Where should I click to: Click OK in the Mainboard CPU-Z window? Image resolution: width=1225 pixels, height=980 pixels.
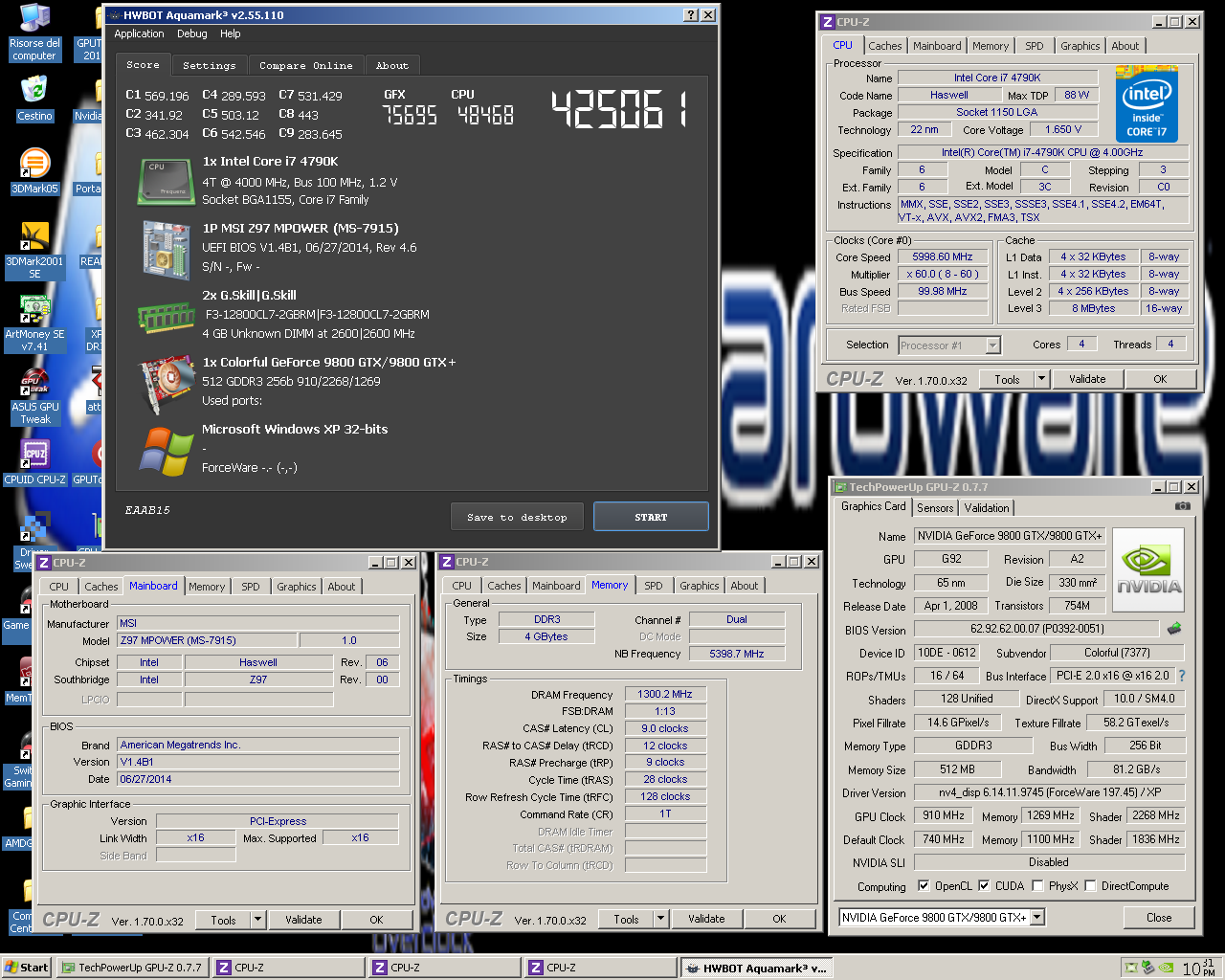click(x=376, y=920)
